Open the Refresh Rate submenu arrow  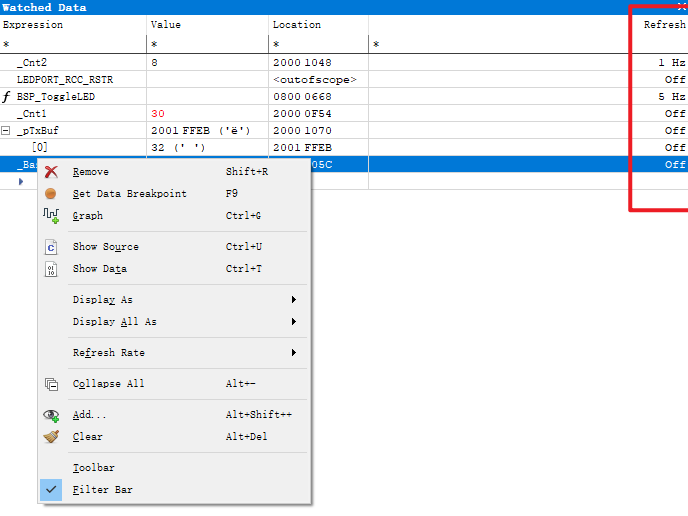[x=294, y=353]
